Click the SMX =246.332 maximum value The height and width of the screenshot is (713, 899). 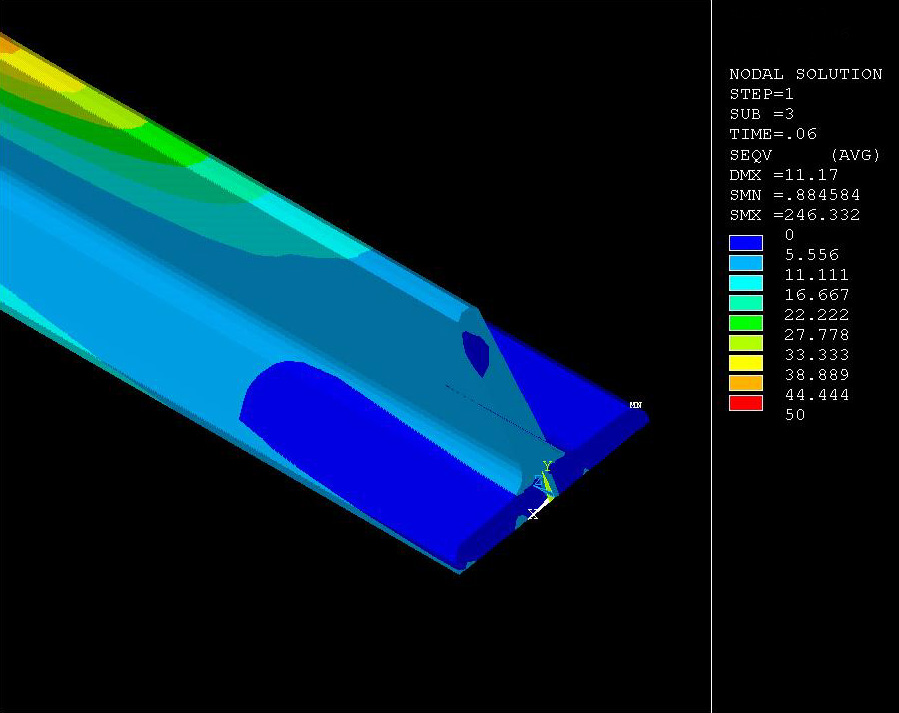click(794, 215)
